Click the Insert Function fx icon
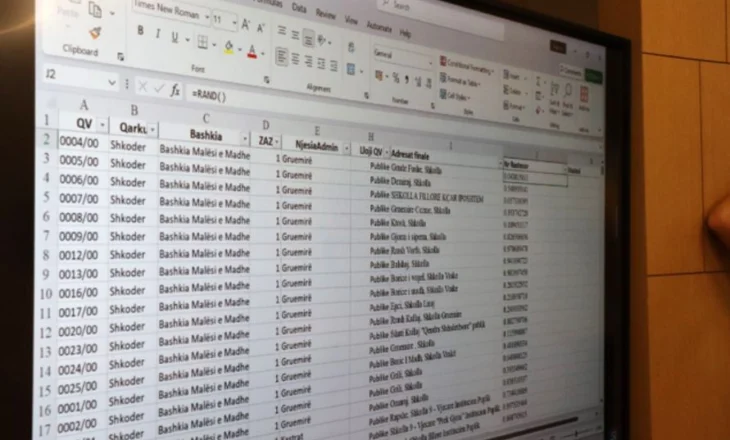This screenshot has height=440, width=730. tap(175, 89)
